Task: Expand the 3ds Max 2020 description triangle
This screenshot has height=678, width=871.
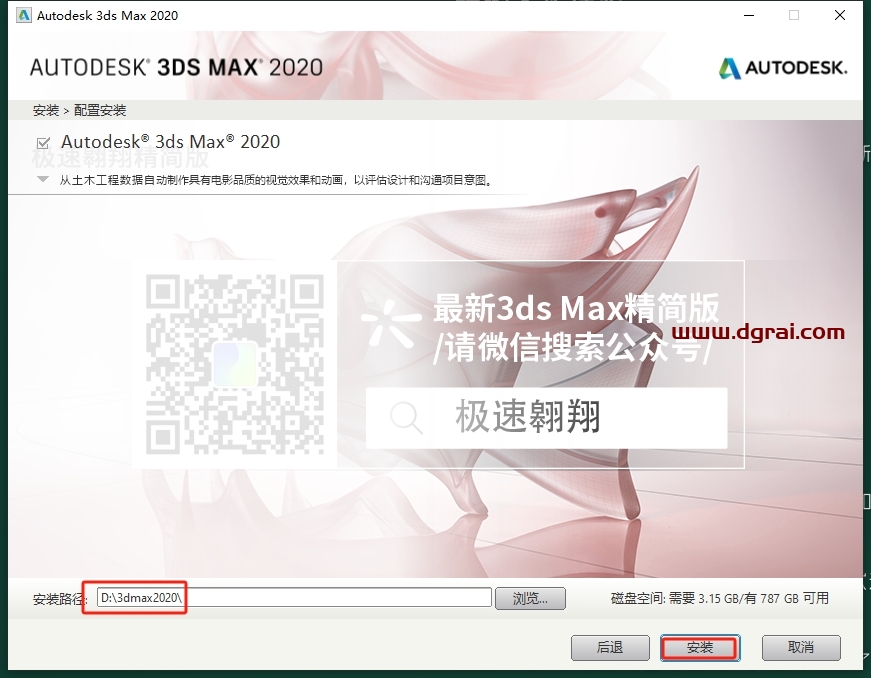Action: click(43, 179)
